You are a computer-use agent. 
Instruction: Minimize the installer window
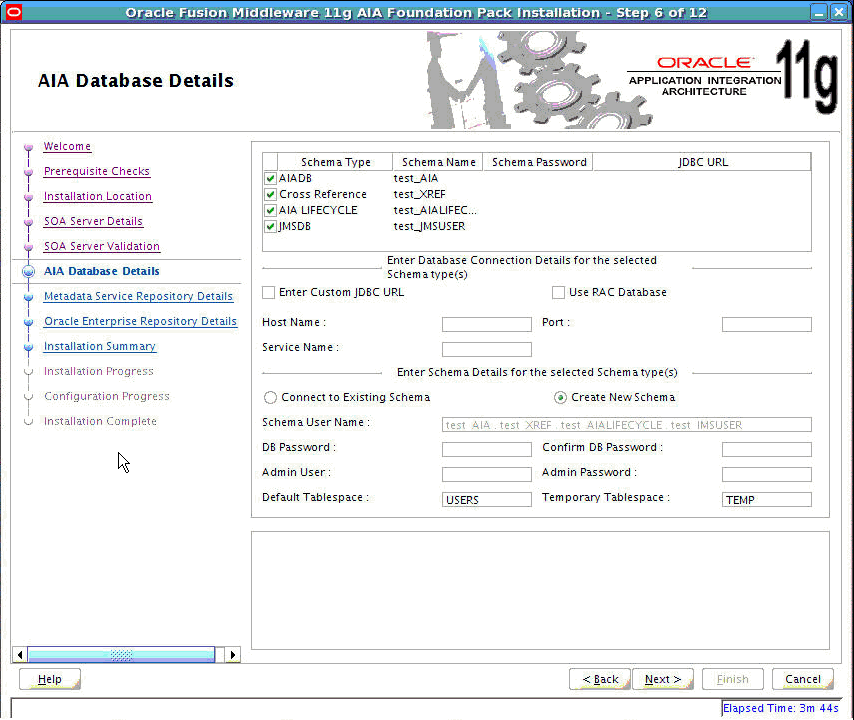tap(819, 12)
